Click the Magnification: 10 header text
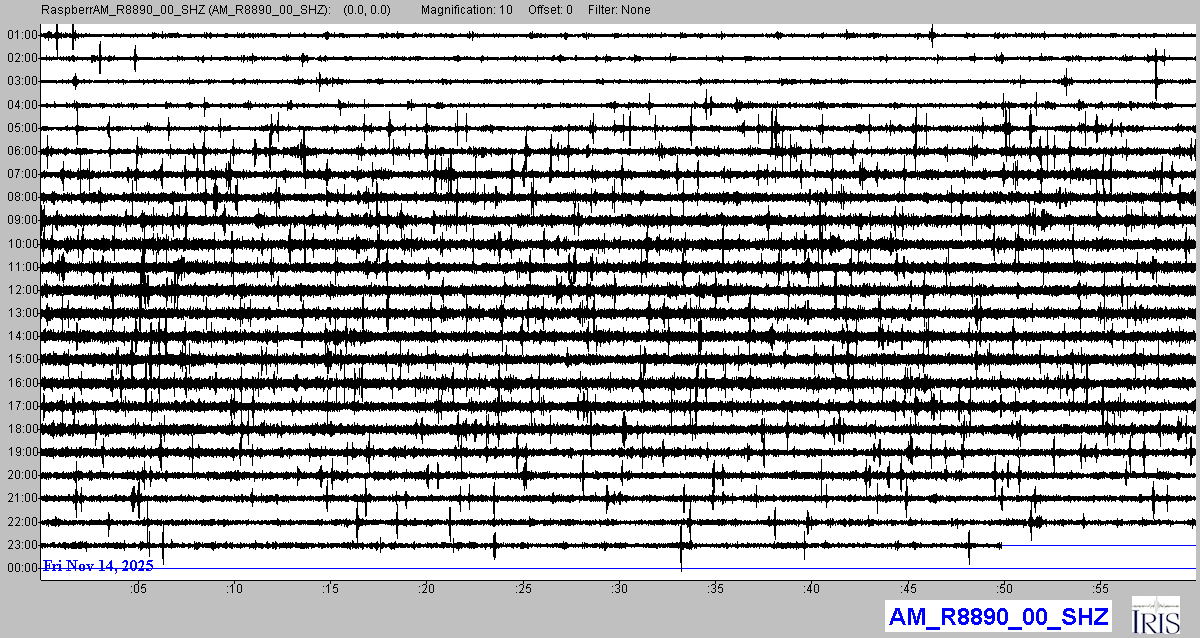This screenshot has width=1200, height=638. [x=467, y=10]
